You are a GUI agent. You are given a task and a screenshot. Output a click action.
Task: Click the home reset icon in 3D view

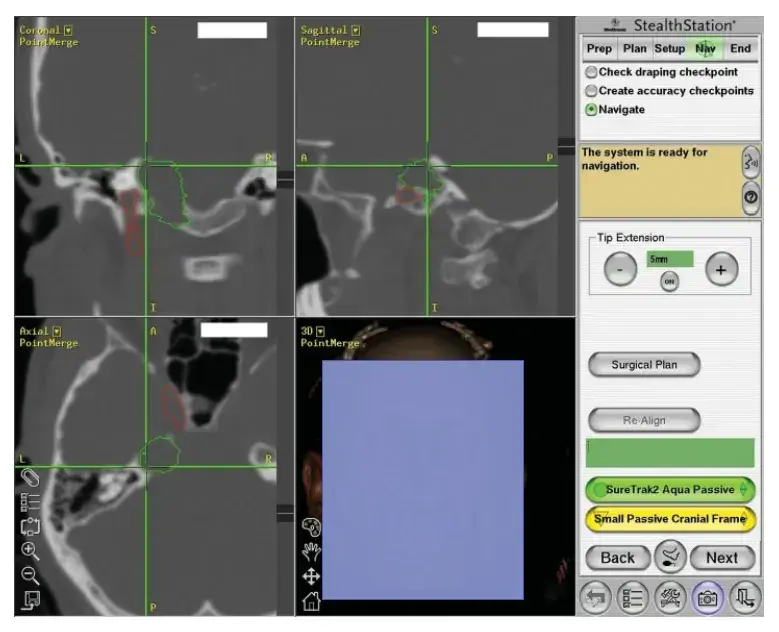[x=311, y=602]
